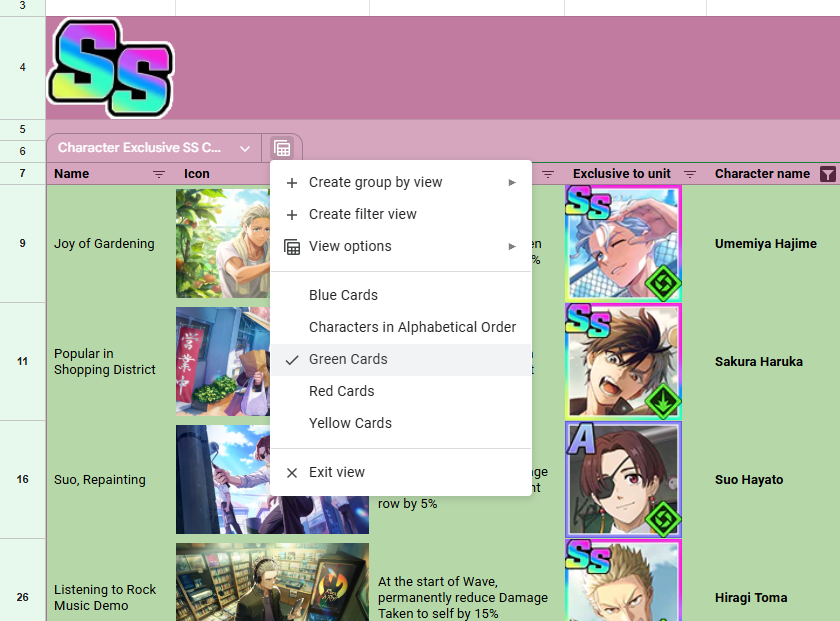Image resolution: width=840 pixels, height=621 pixels.
Task: Select row header 6
Action: tap(22, 152)
